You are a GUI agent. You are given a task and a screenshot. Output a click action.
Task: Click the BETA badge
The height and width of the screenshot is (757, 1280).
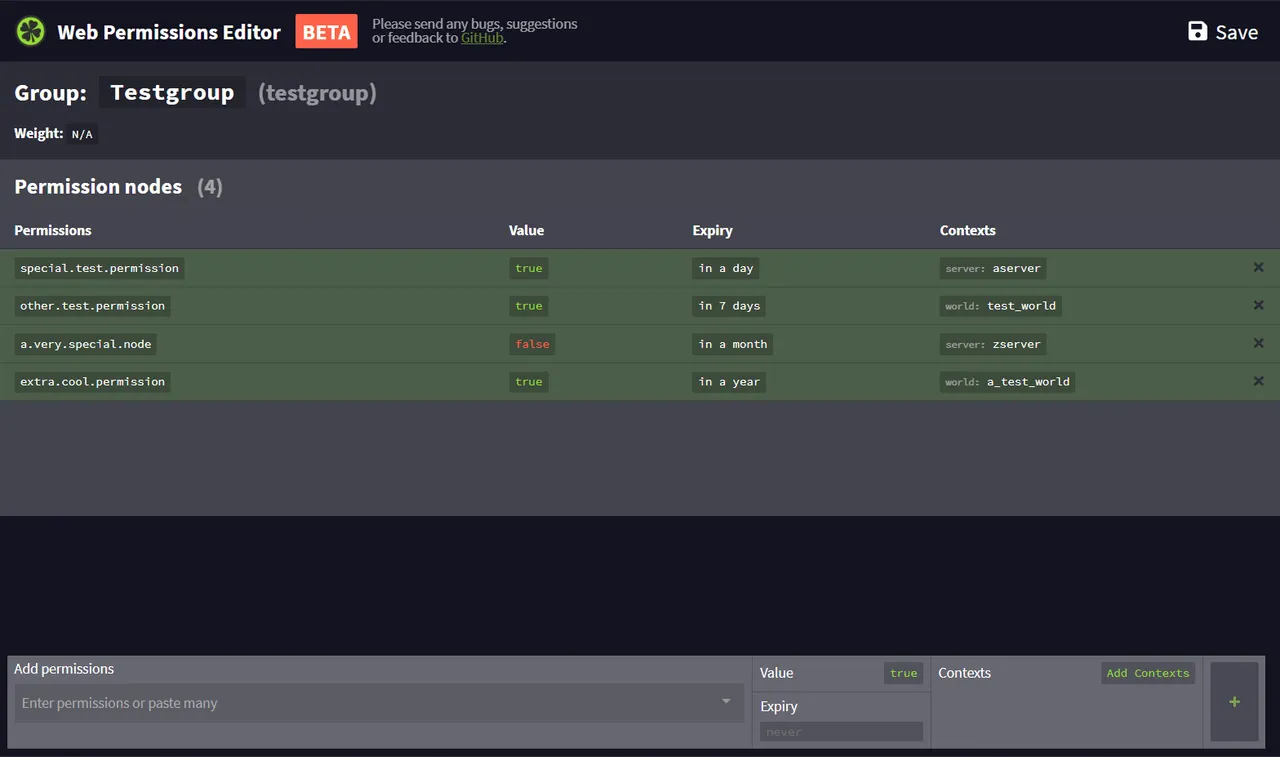(x=326, y=32)
